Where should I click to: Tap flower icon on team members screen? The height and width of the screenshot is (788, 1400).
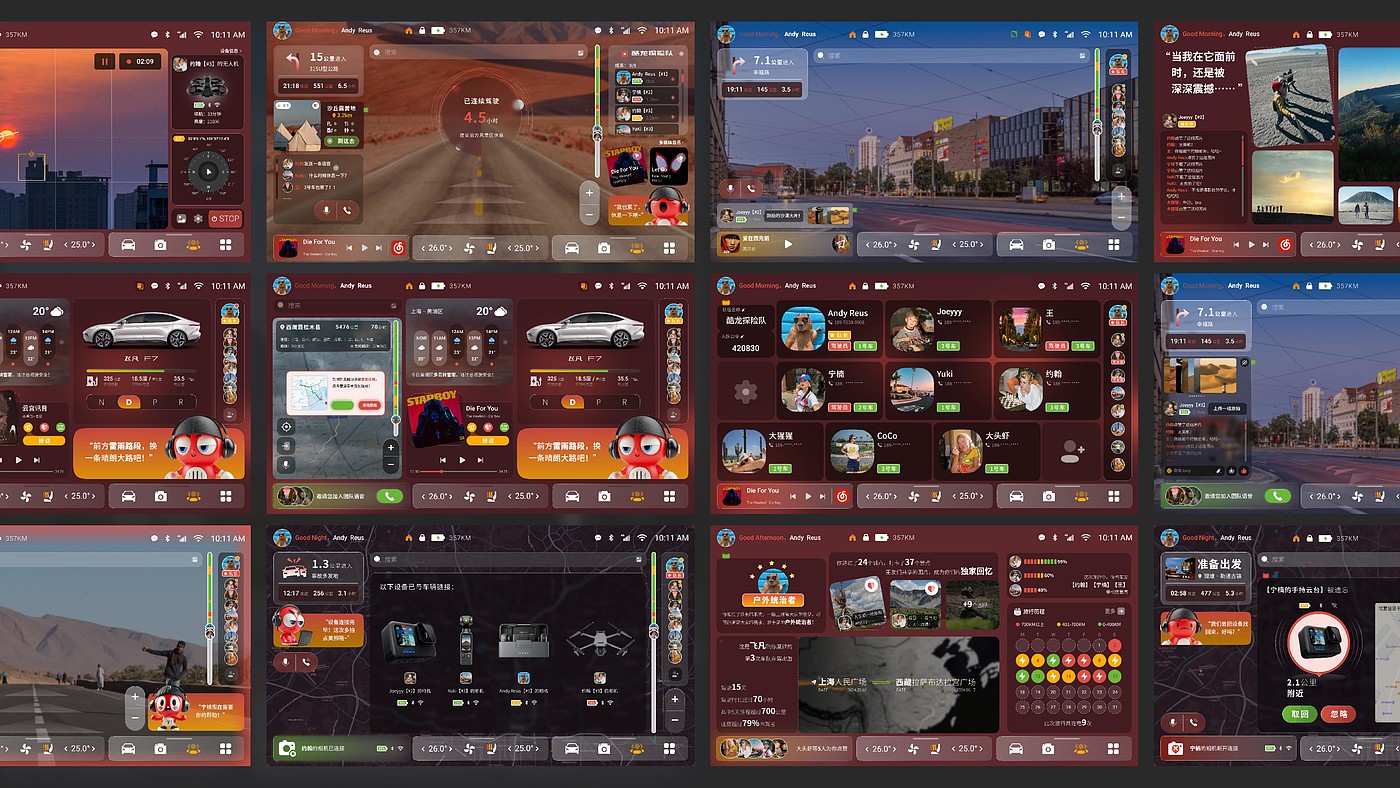click(x=746, y=392)
